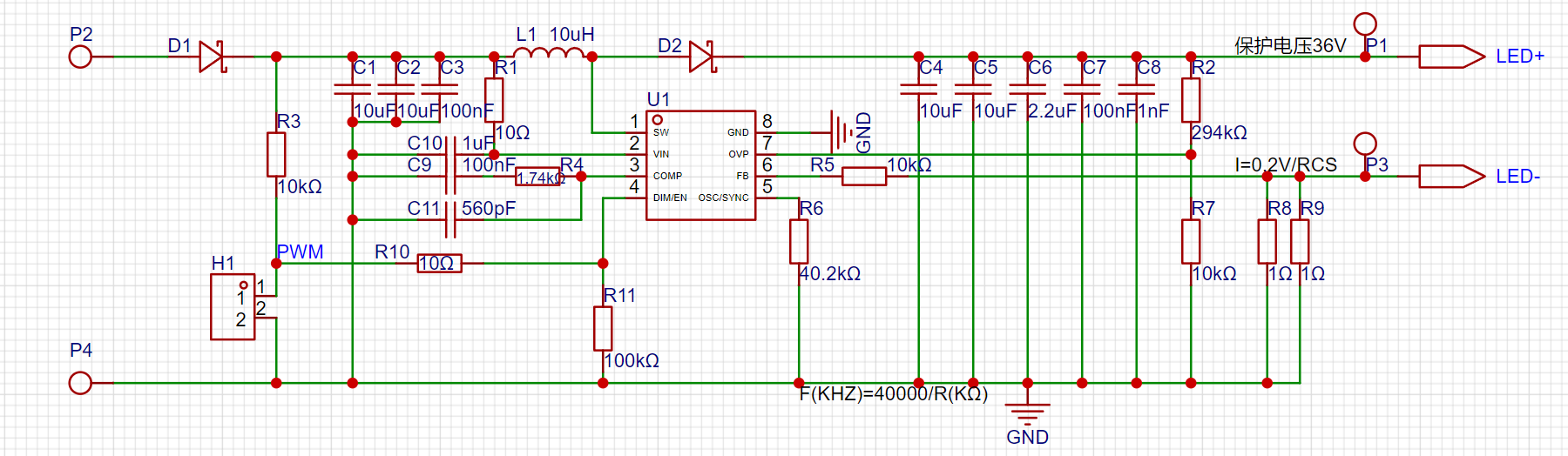Select the H1 header connector
Viewport: 1568px width, 456px height.
click(x=232, y=307)
